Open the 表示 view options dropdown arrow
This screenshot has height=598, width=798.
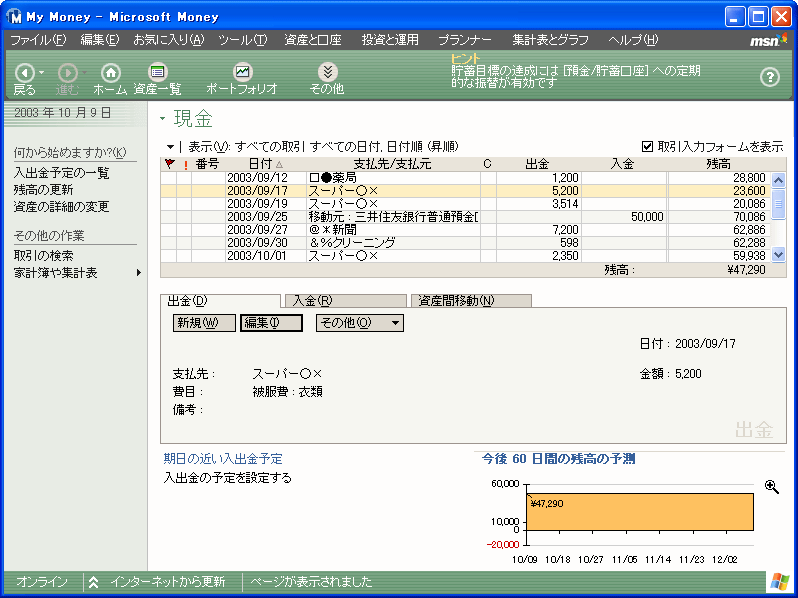(x=170, y=147)
